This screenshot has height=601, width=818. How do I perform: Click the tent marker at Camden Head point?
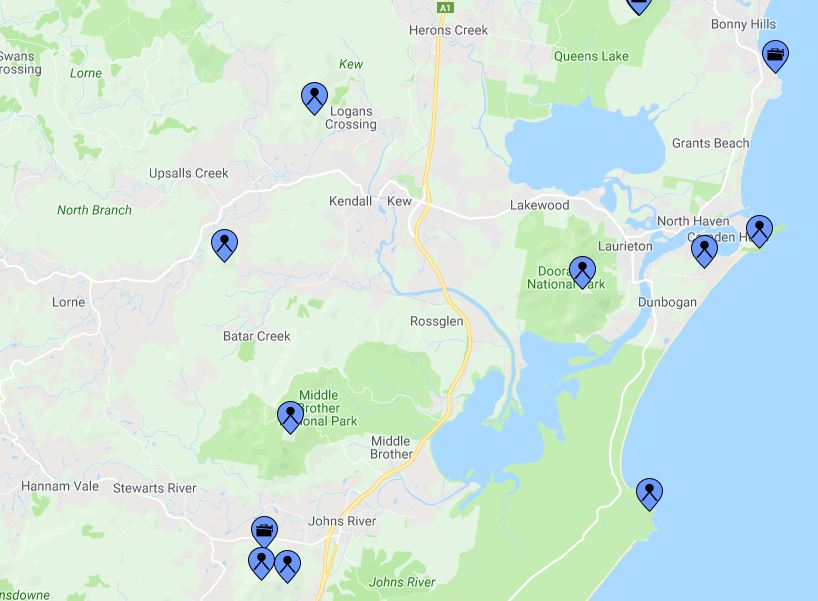pos(759,231)
